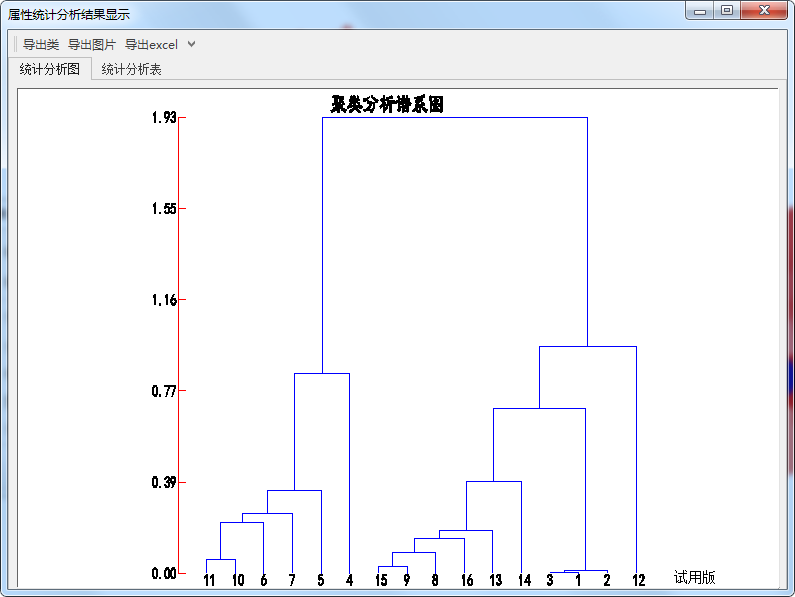The image size is (795, 597).
Task: Click the 0.77 y-axis tick label
Action: (164, 391)
